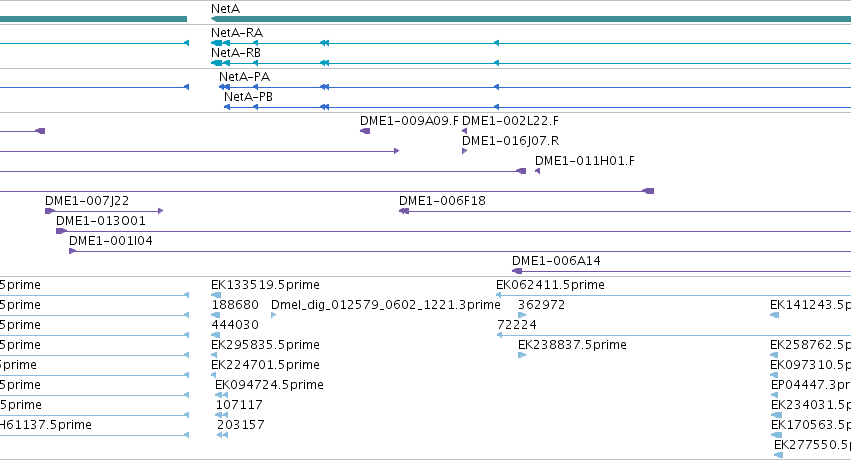Click the 444030 feature label
This screenshot has height=460, width=851.
point(234,325)
